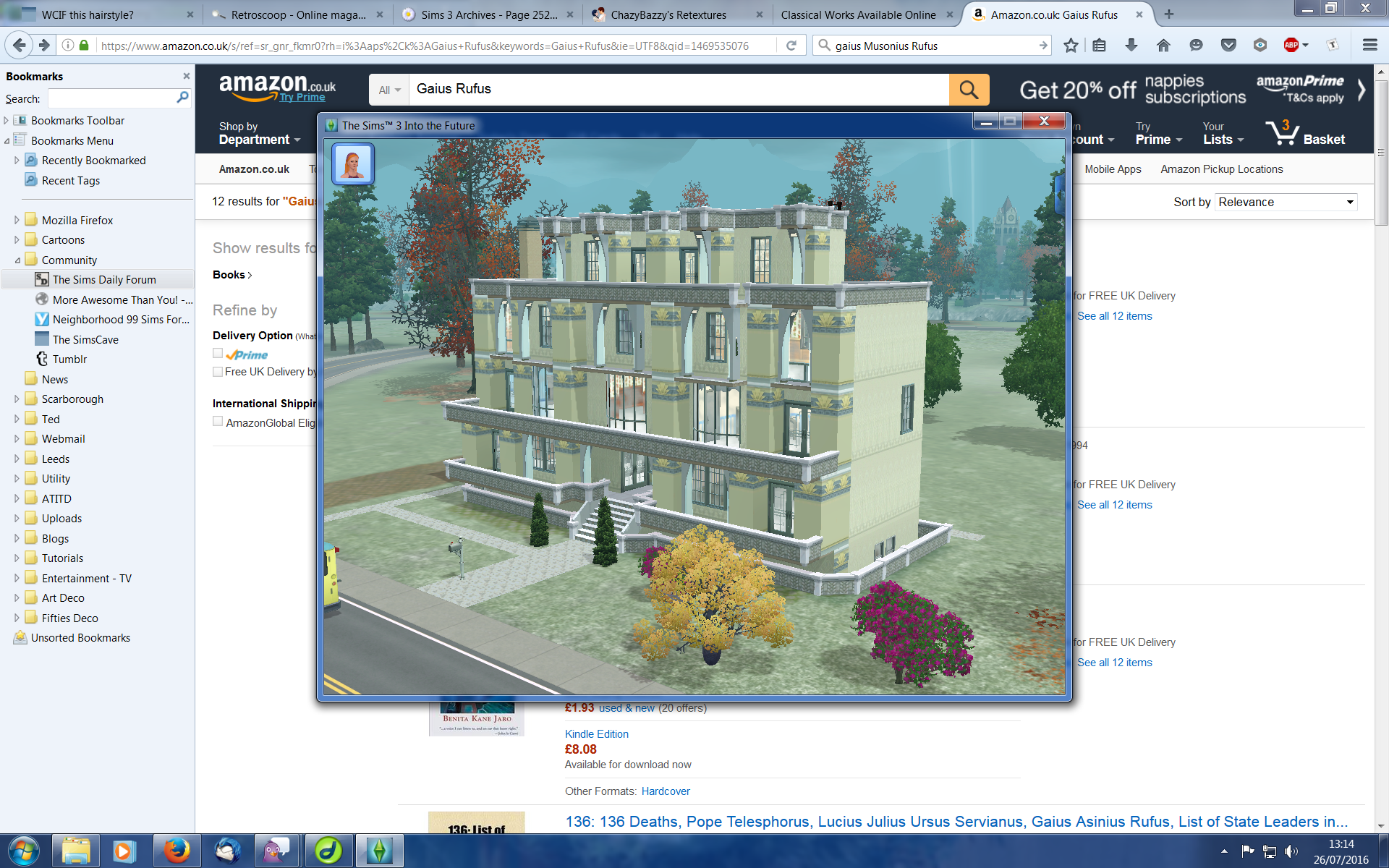Go to Firefox home page icon
Screen dimensions: 1389x868
1163,46
